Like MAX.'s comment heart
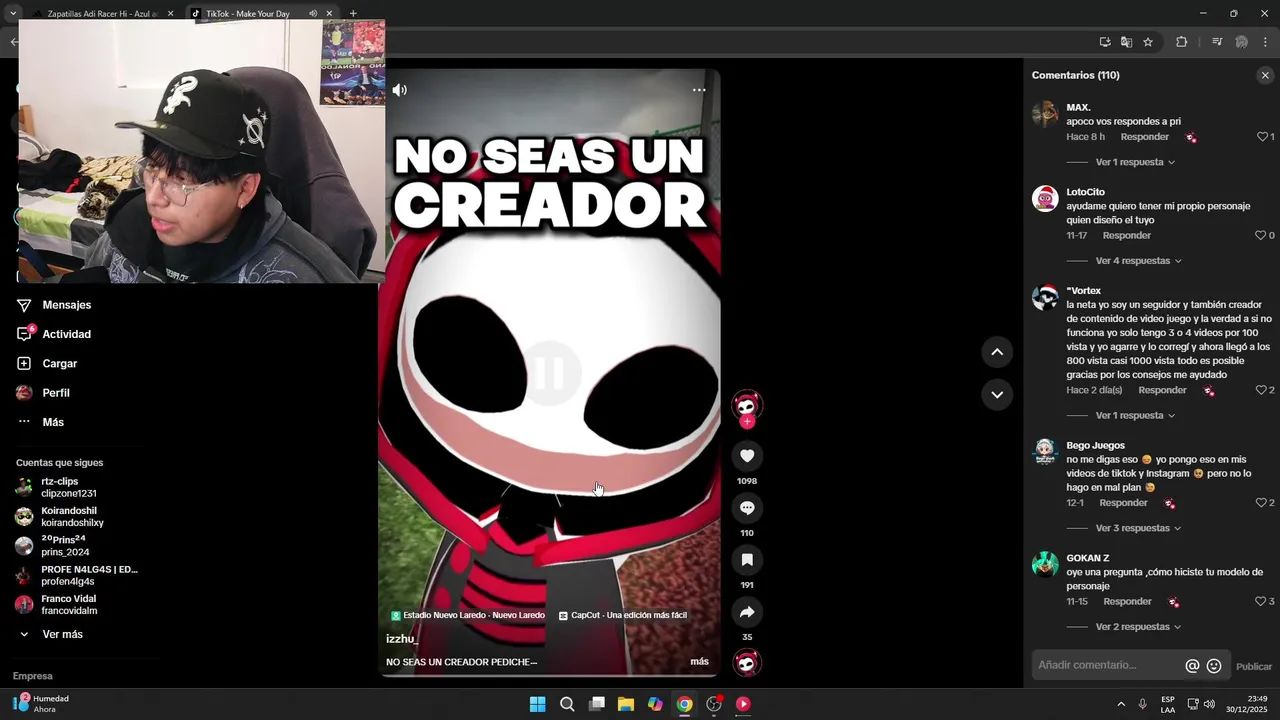 click(1262, 137)
